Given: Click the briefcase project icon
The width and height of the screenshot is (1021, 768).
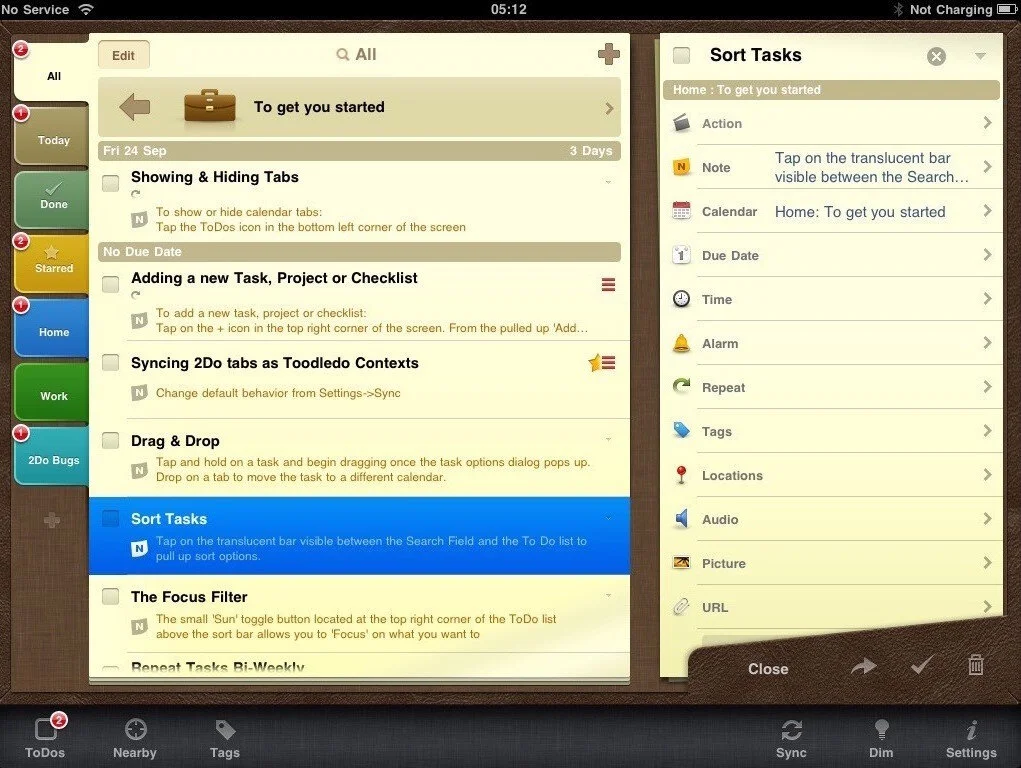Looking at the screenshot, I should pos(210,107).
